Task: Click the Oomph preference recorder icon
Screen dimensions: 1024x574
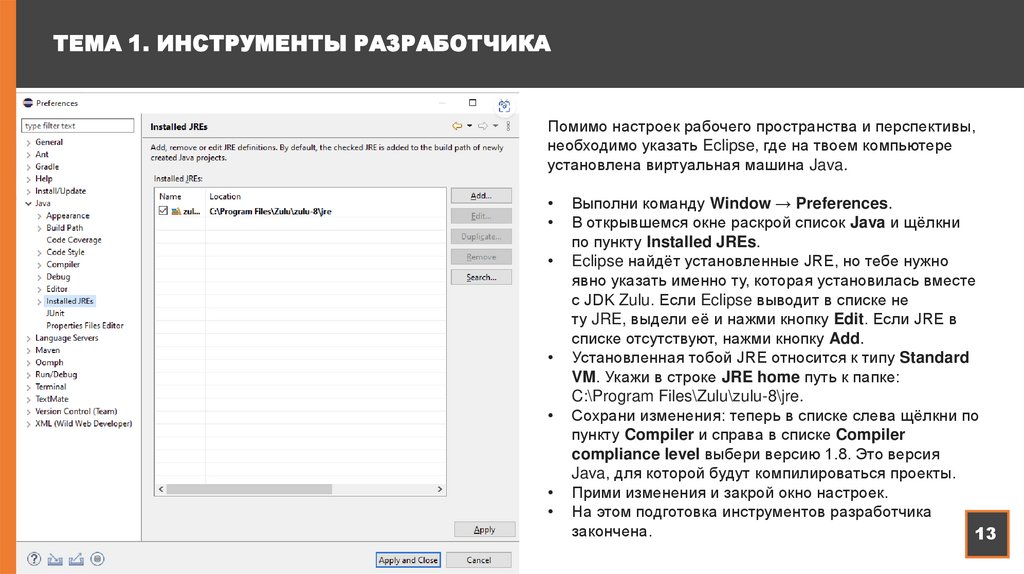Action: click(96, 560)
